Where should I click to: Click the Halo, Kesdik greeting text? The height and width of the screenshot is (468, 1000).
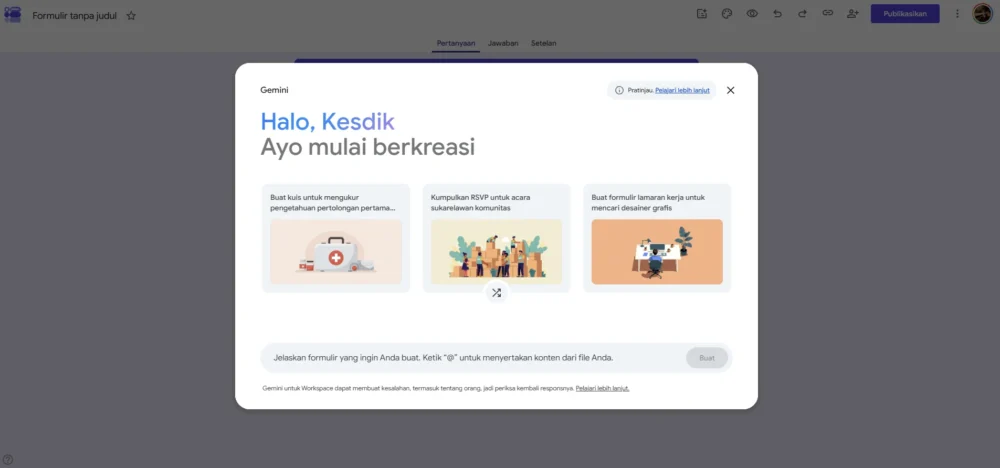(x=328, y=121)
